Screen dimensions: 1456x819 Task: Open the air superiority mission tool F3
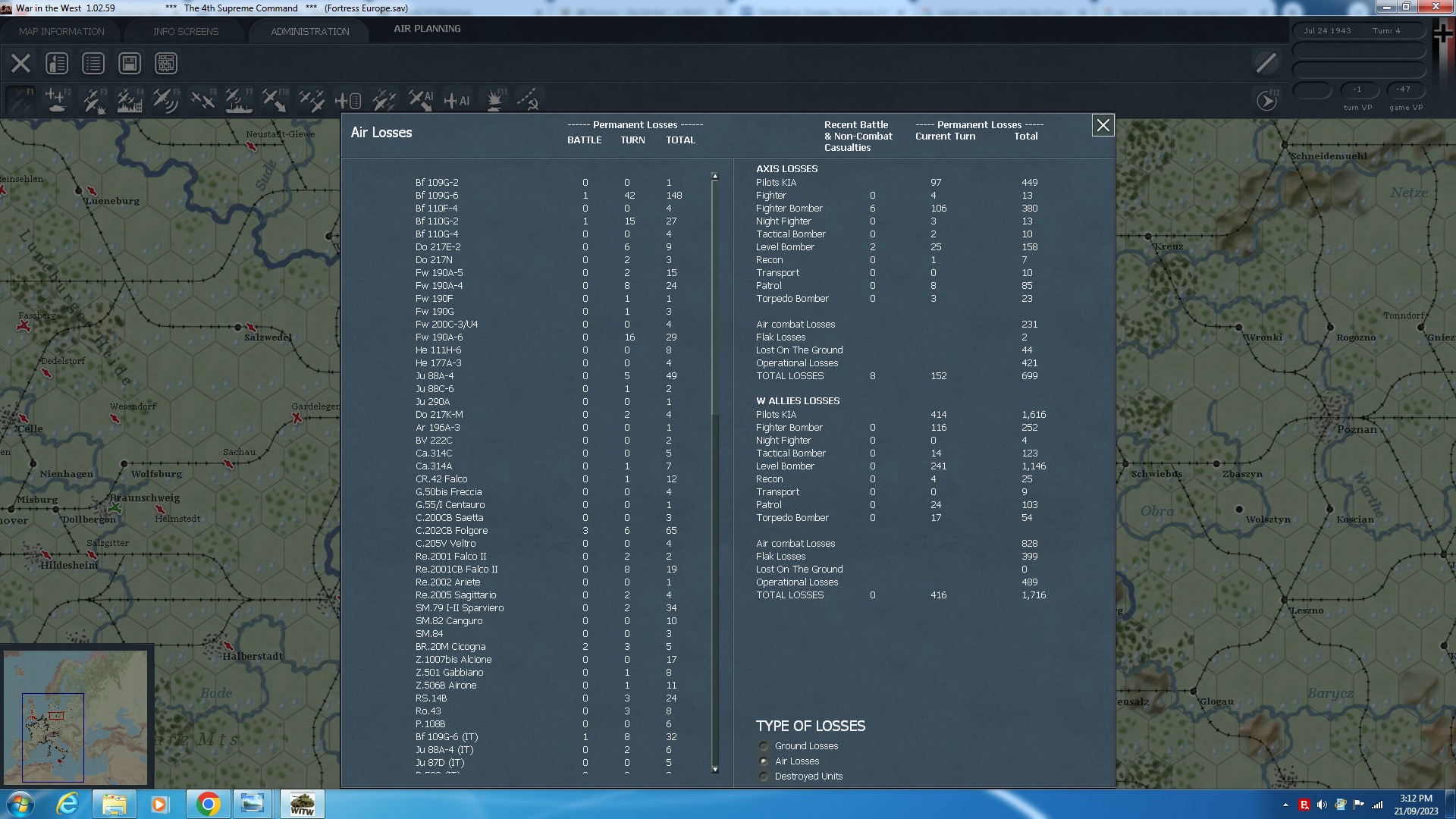94,99
